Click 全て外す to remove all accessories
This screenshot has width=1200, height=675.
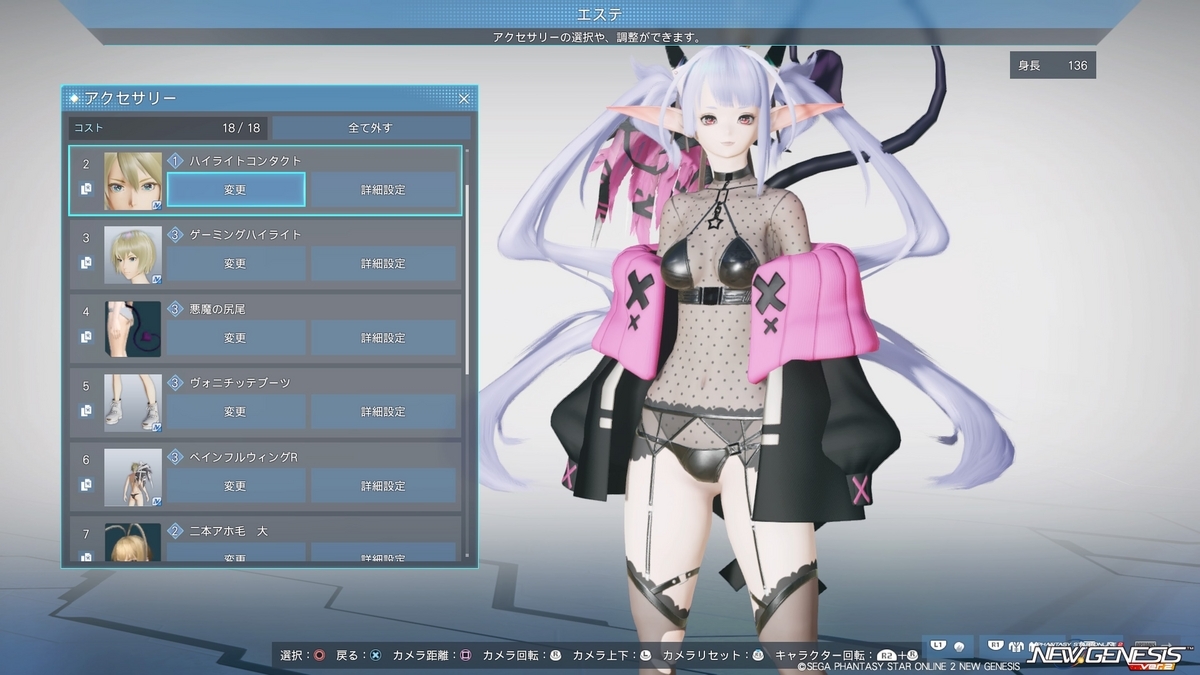coord(371,128)
